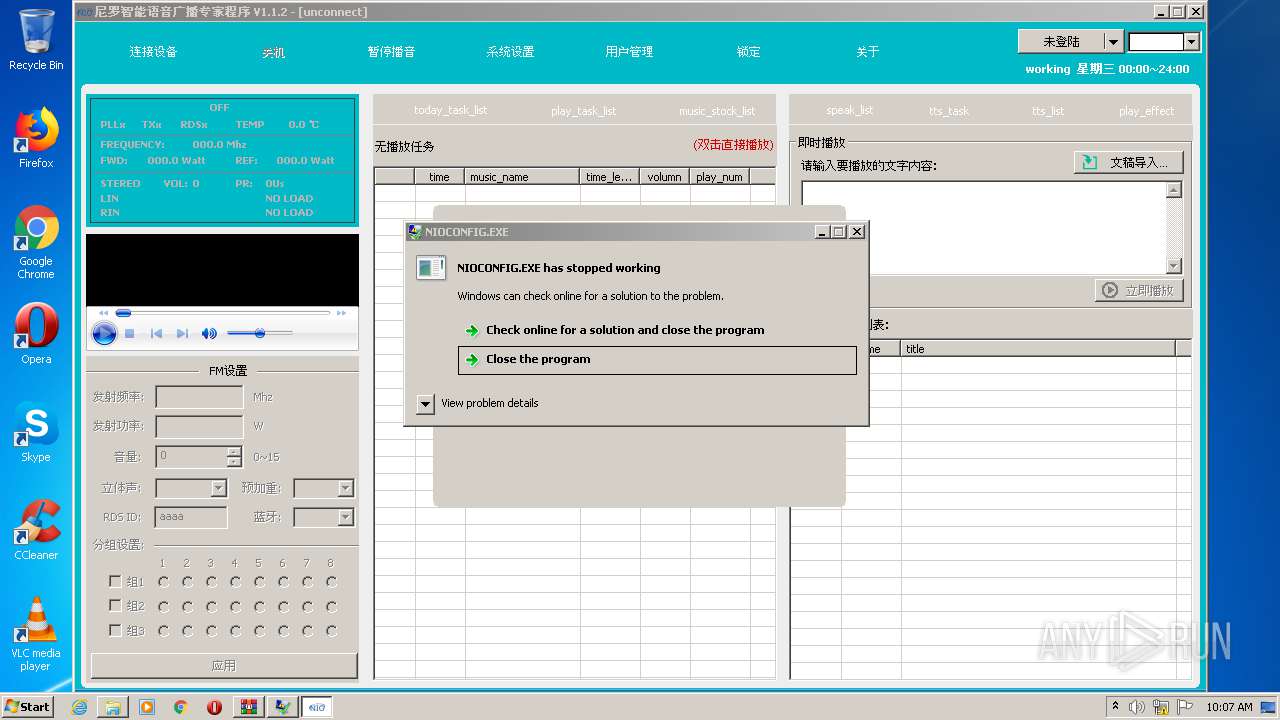The image size is (1280, 720).
Task: Open the 连接设备 connect device menu
Action: click(153, 52)
